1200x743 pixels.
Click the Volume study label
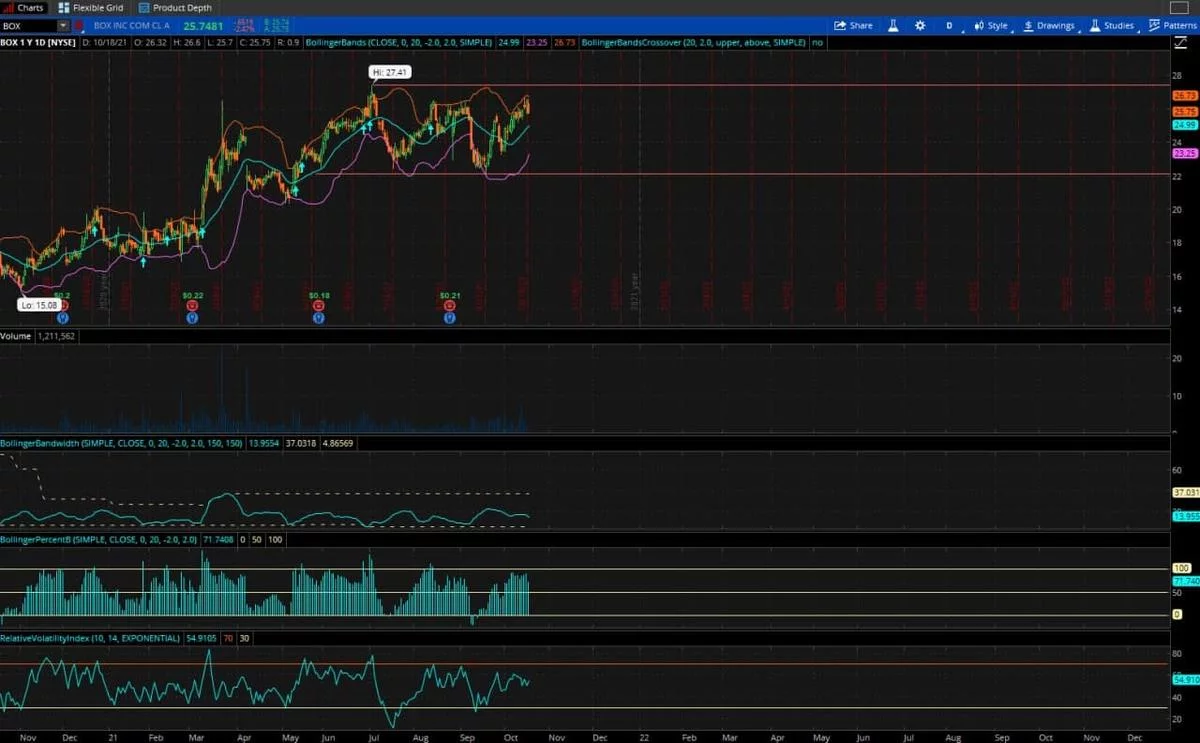15,337
